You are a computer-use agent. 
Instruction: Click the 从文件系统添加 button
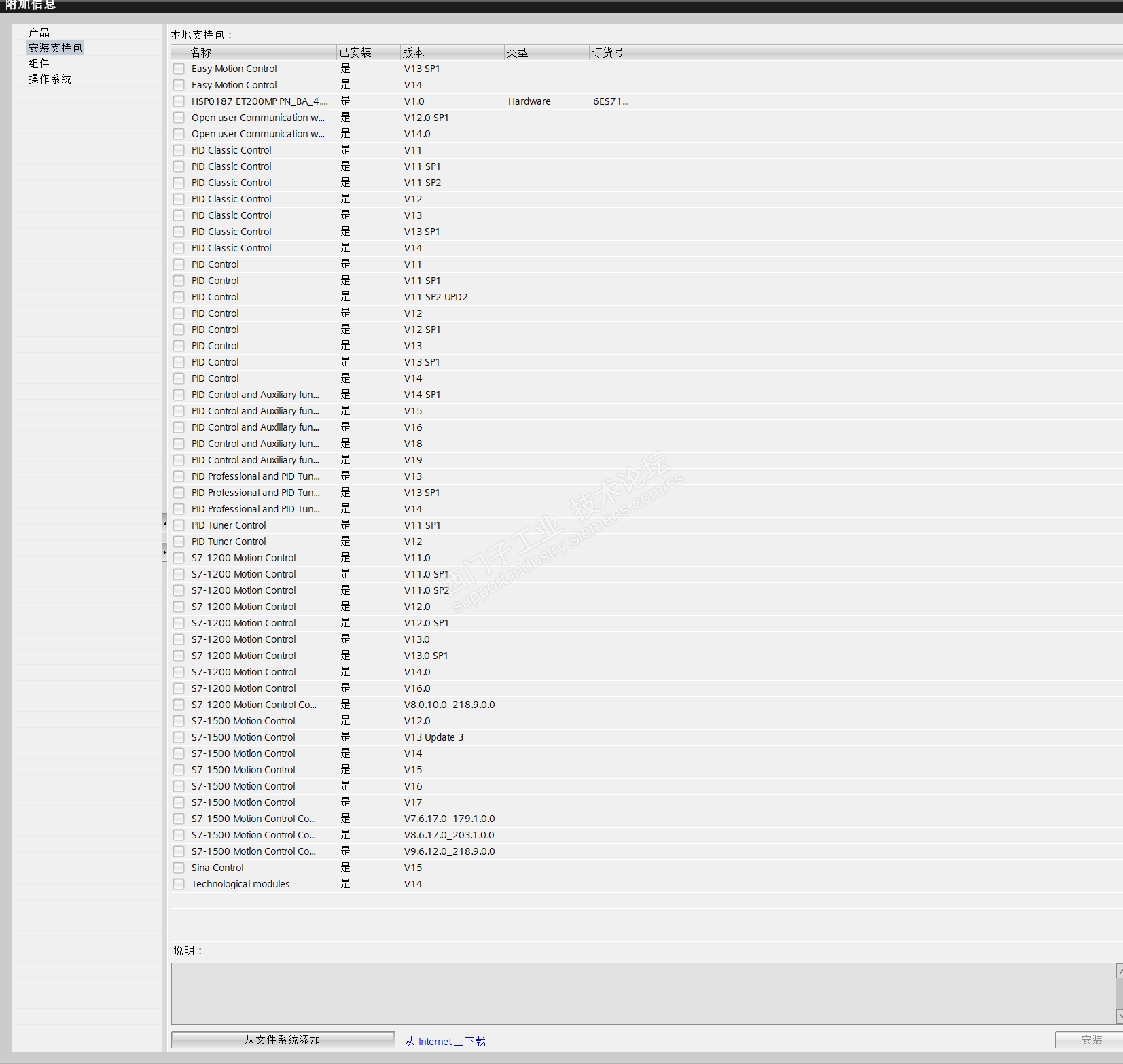[x=283, y=1040]
